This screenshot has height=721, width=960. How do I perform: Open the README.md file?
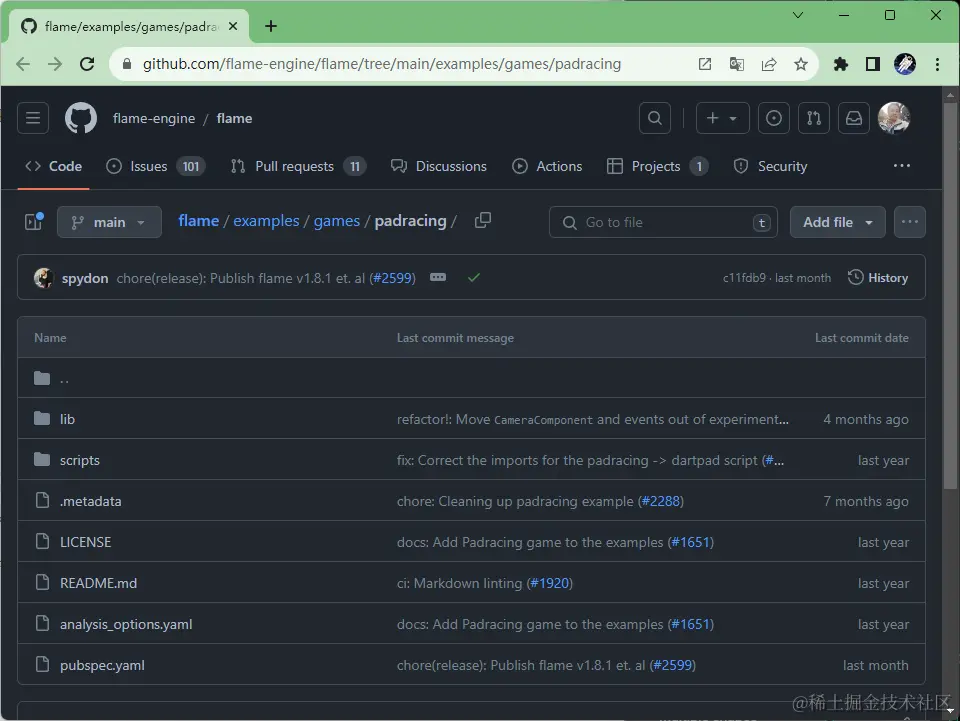coord(99,583)
